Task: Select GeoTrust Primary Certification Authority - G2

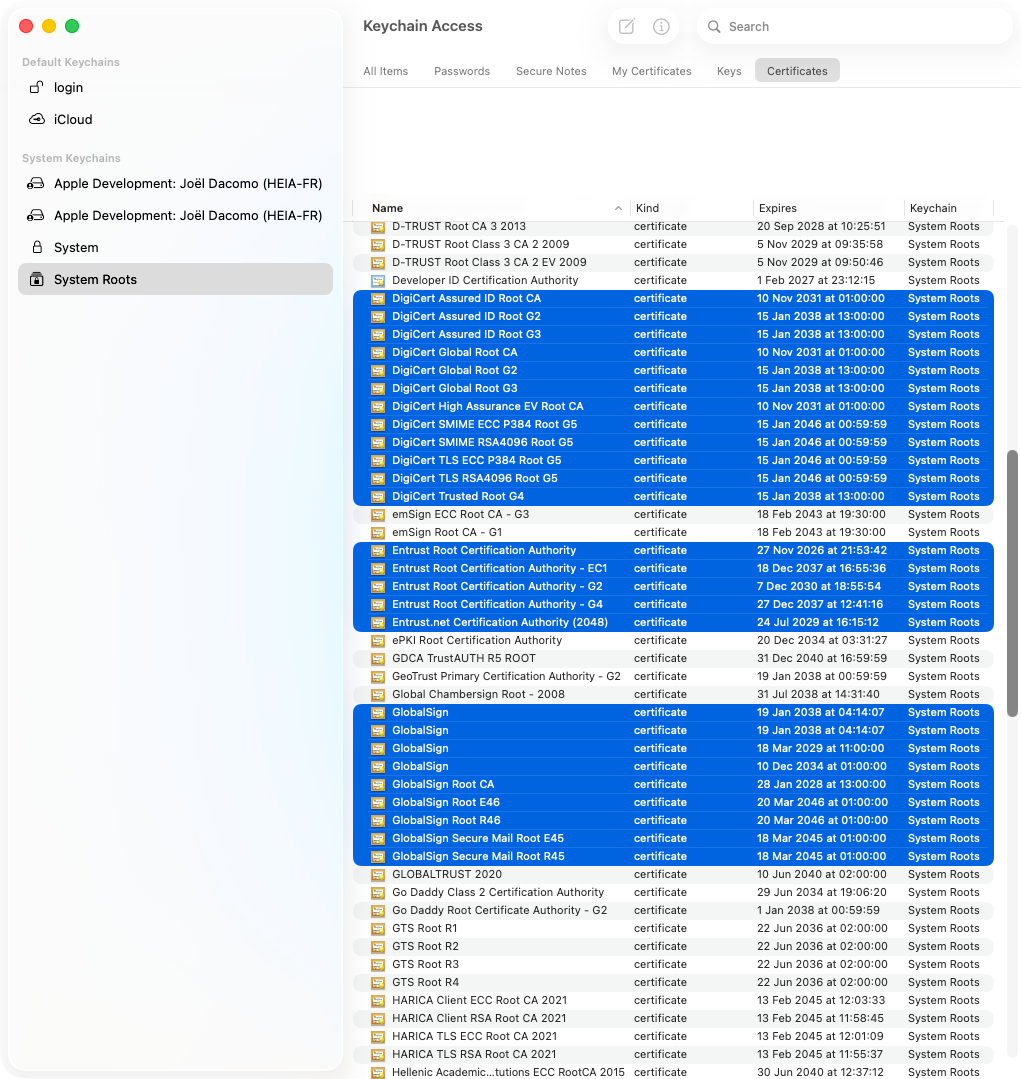Action: 673,676
